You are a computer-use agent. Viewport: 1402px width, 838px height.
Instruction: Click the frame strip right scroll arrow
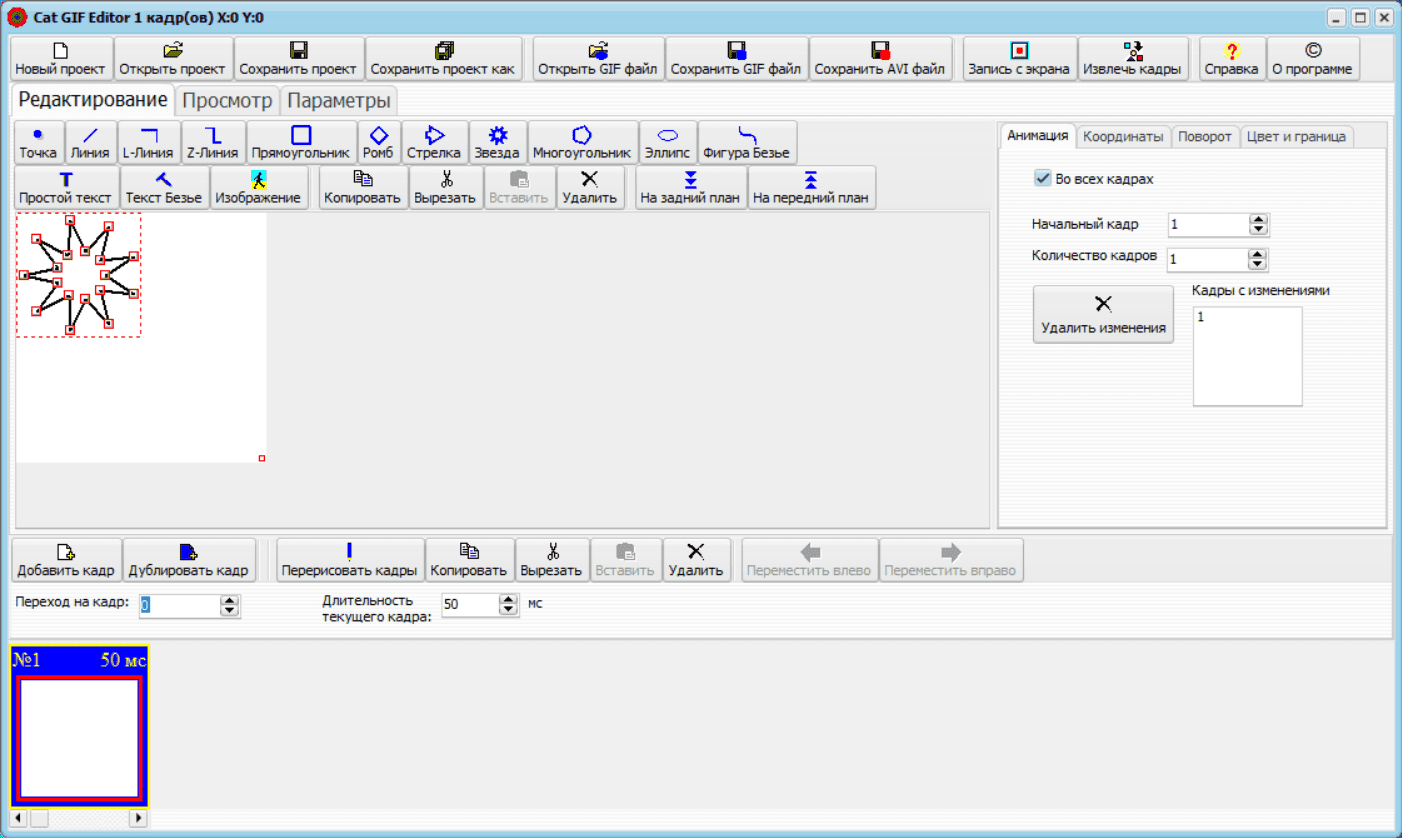point(138,818)
